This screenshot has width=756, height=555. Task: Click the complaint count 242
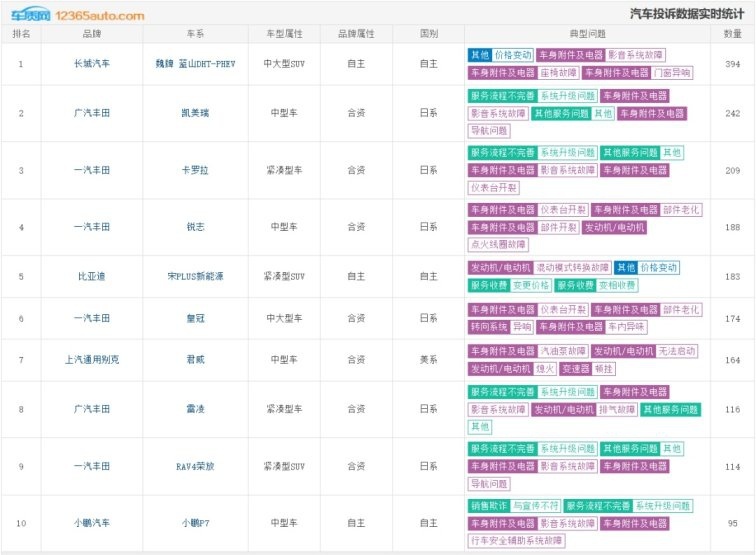[732, 113]
